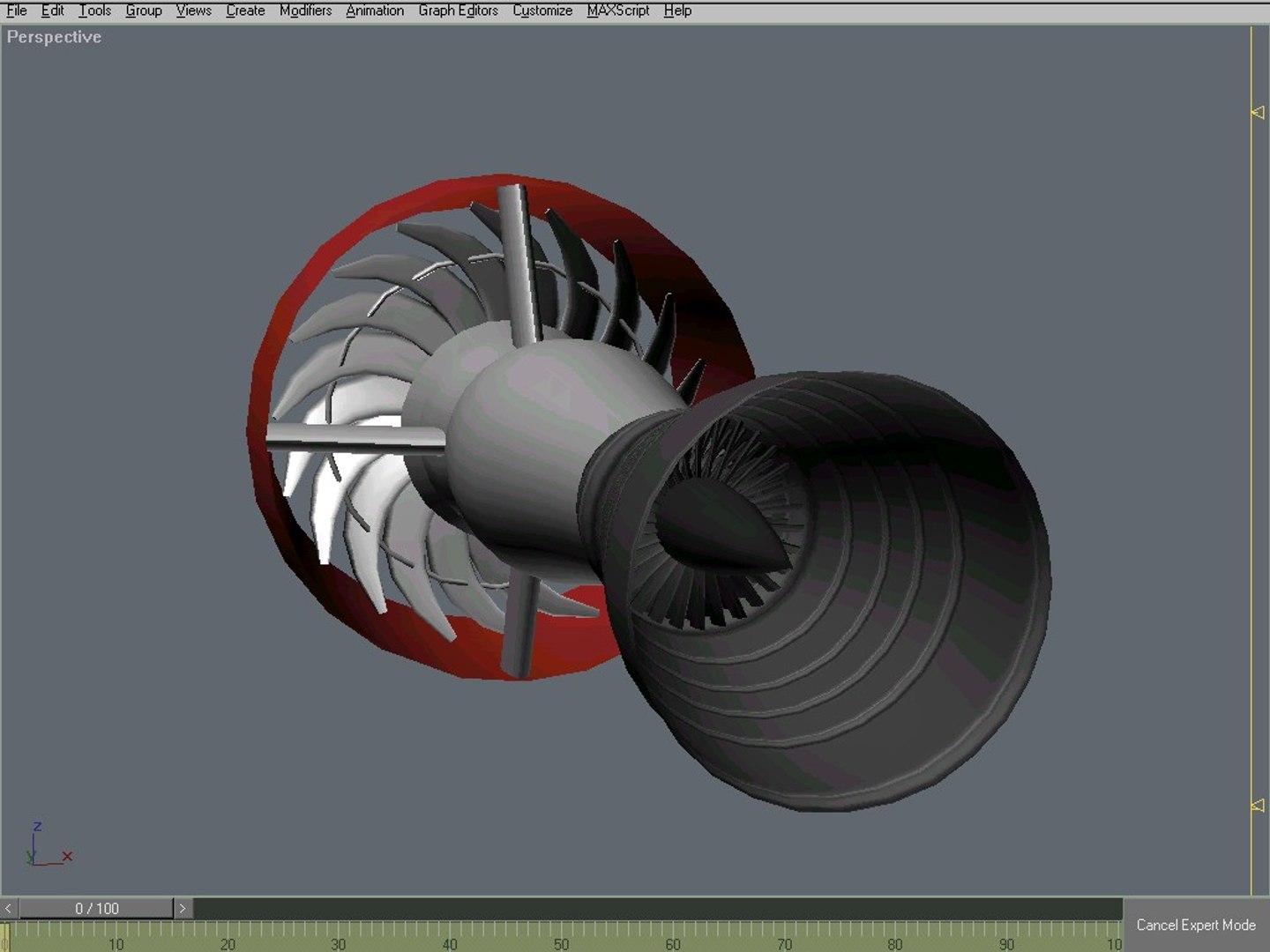The height and width of the screenshot is (952, 1270).
Task: Step time slider back with left arrow
Action: click(x=8, y=908)
